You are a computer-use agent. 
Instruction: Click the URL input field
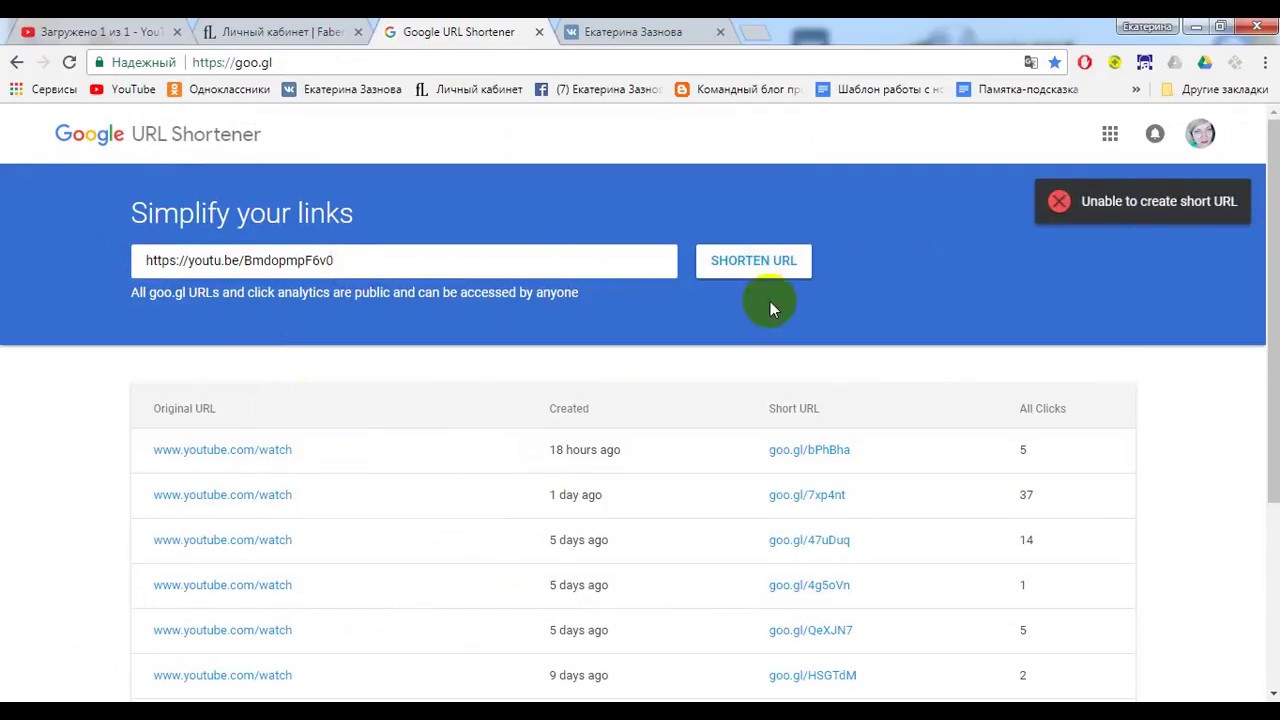click(x=404, y=261)
